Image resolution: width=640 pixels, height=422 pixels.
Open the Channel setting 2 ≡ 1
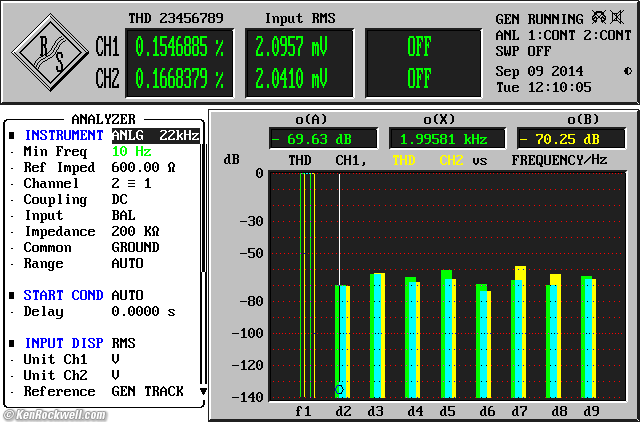pyautogui.click(x=131, y=183)
